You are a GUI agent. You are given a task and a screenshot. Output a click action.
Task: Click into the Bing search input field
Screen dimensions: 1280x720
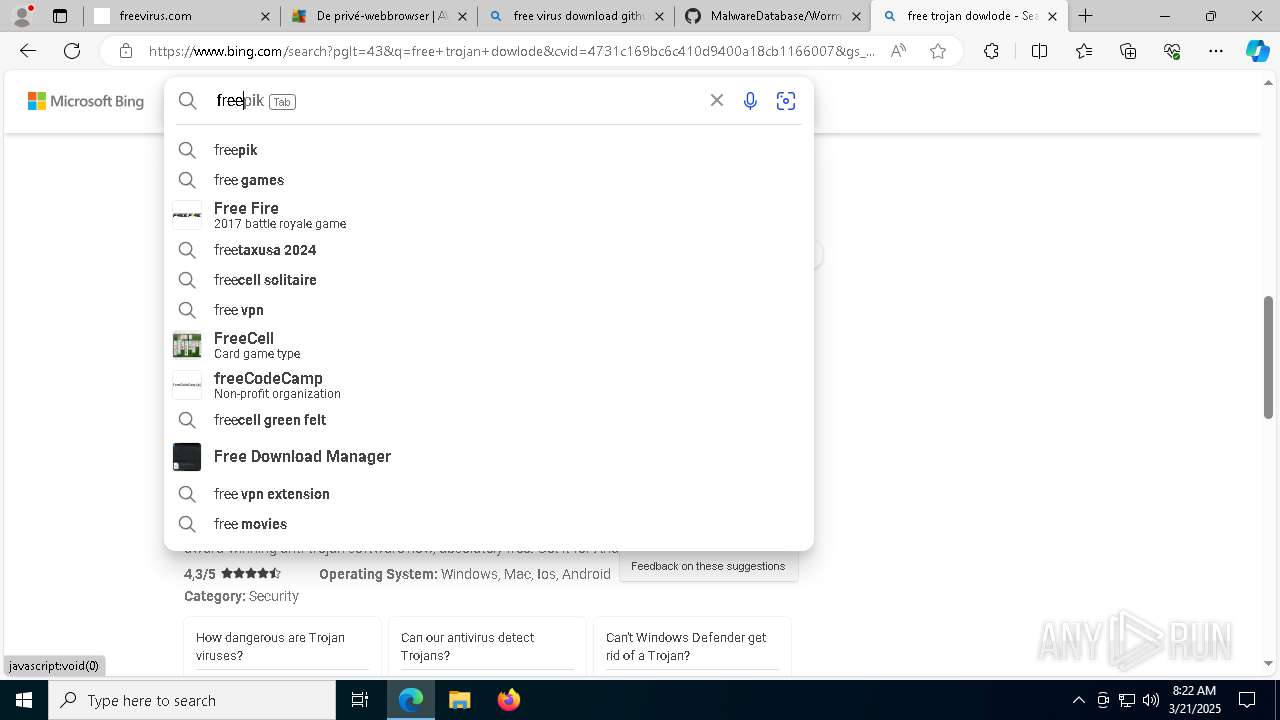455,101
